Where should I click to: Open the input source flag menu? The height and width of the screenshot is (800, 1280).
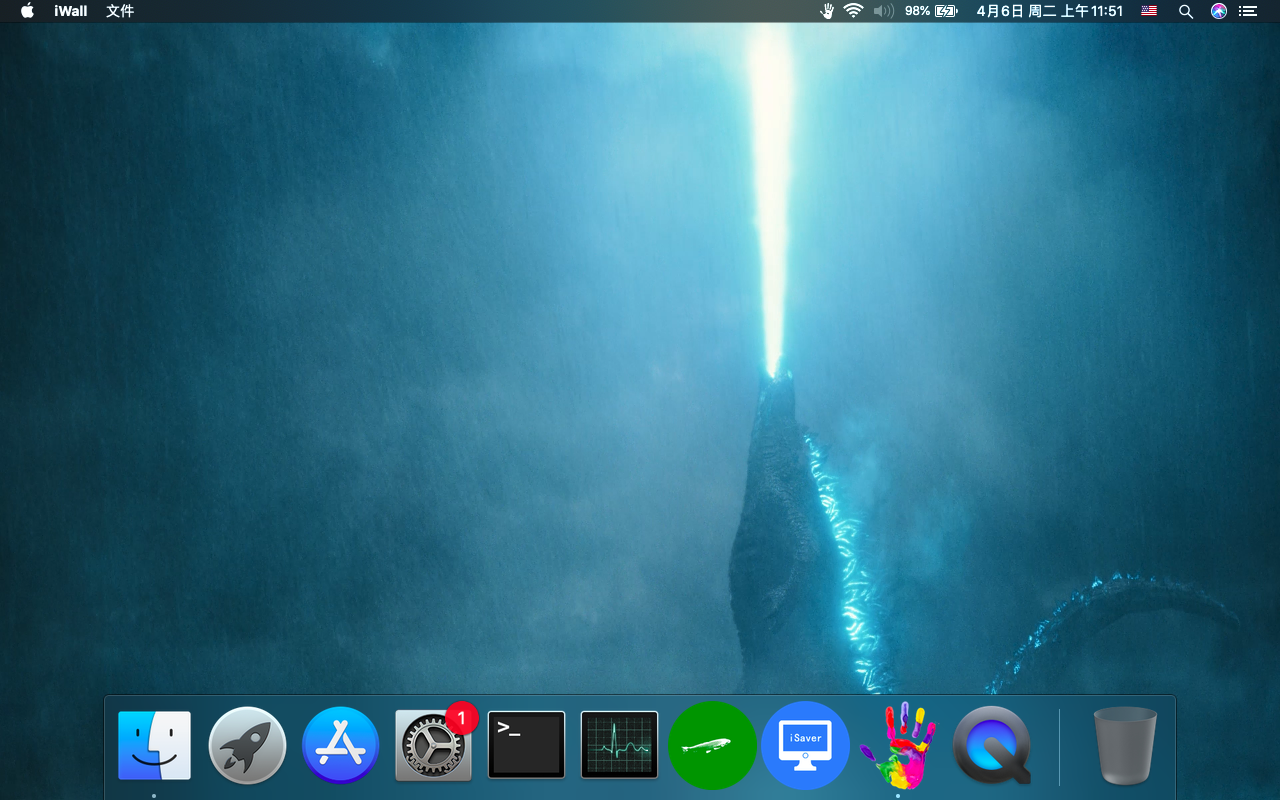pos(1149,11)
